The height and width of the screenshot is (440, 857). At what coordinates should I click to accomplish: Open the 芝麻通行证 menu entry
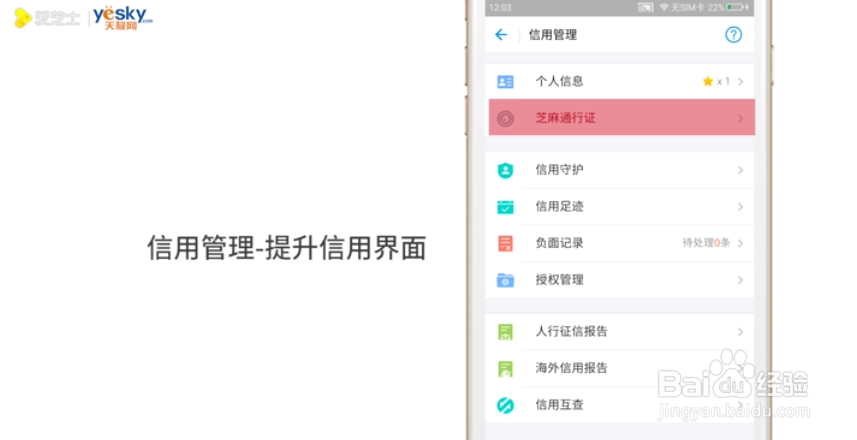[x=566, y=118]
